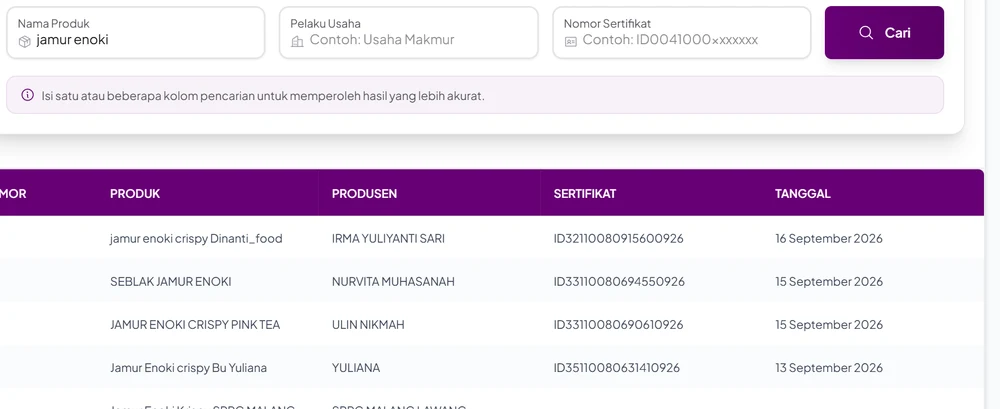Click the Cari search button
1000x409 pixels.
[884, 33]
